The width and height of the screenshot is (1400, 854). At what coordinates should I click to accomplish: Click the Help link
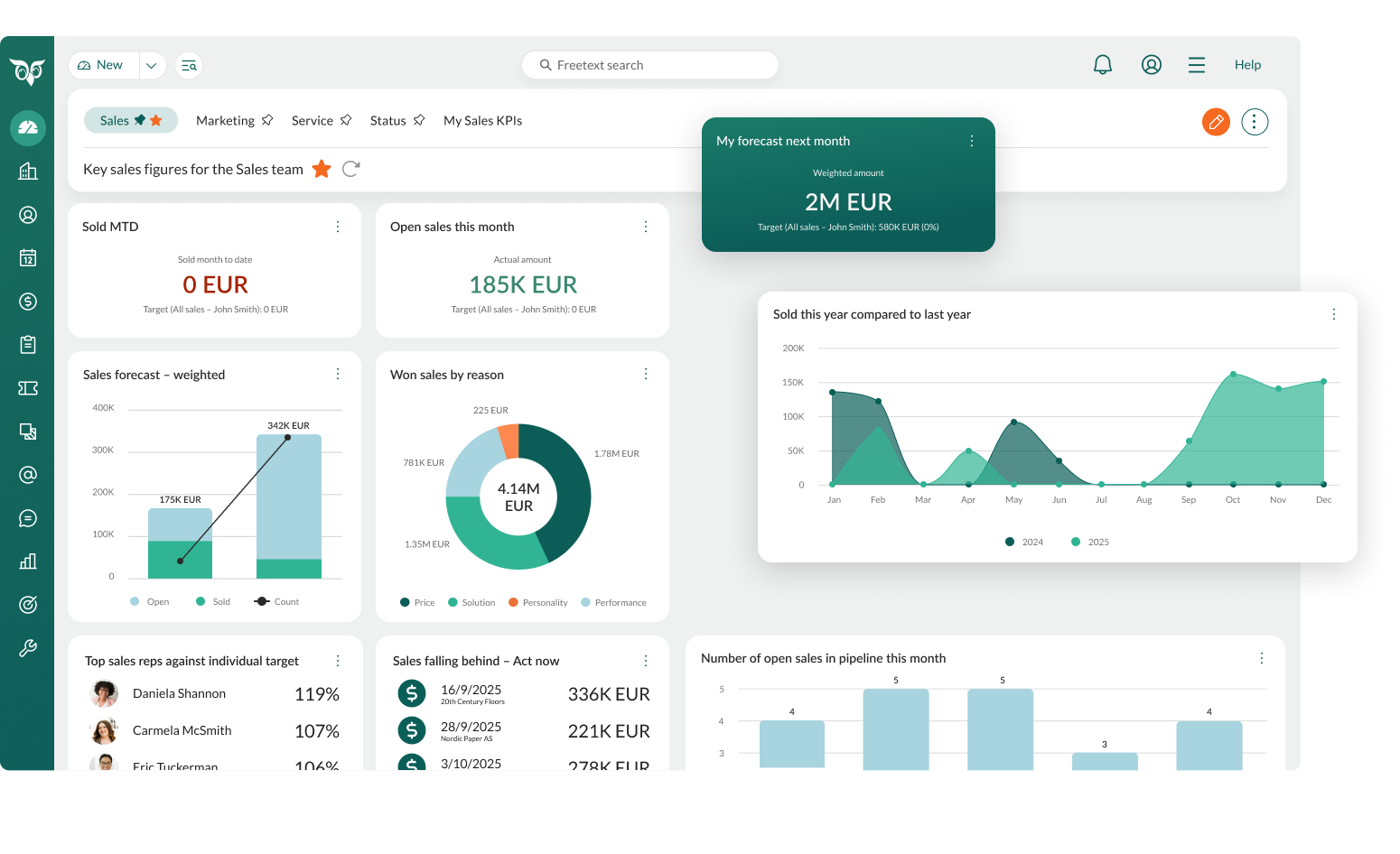(1247, 65)
